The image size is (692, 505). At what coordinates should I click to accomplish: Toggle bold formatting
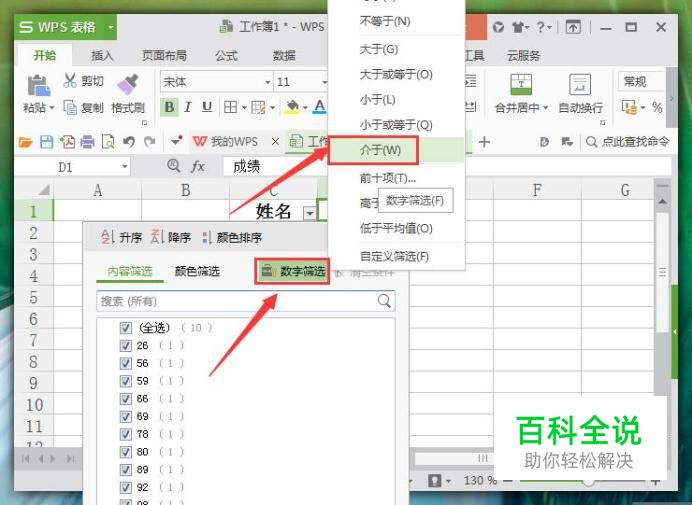click(169, 107)
